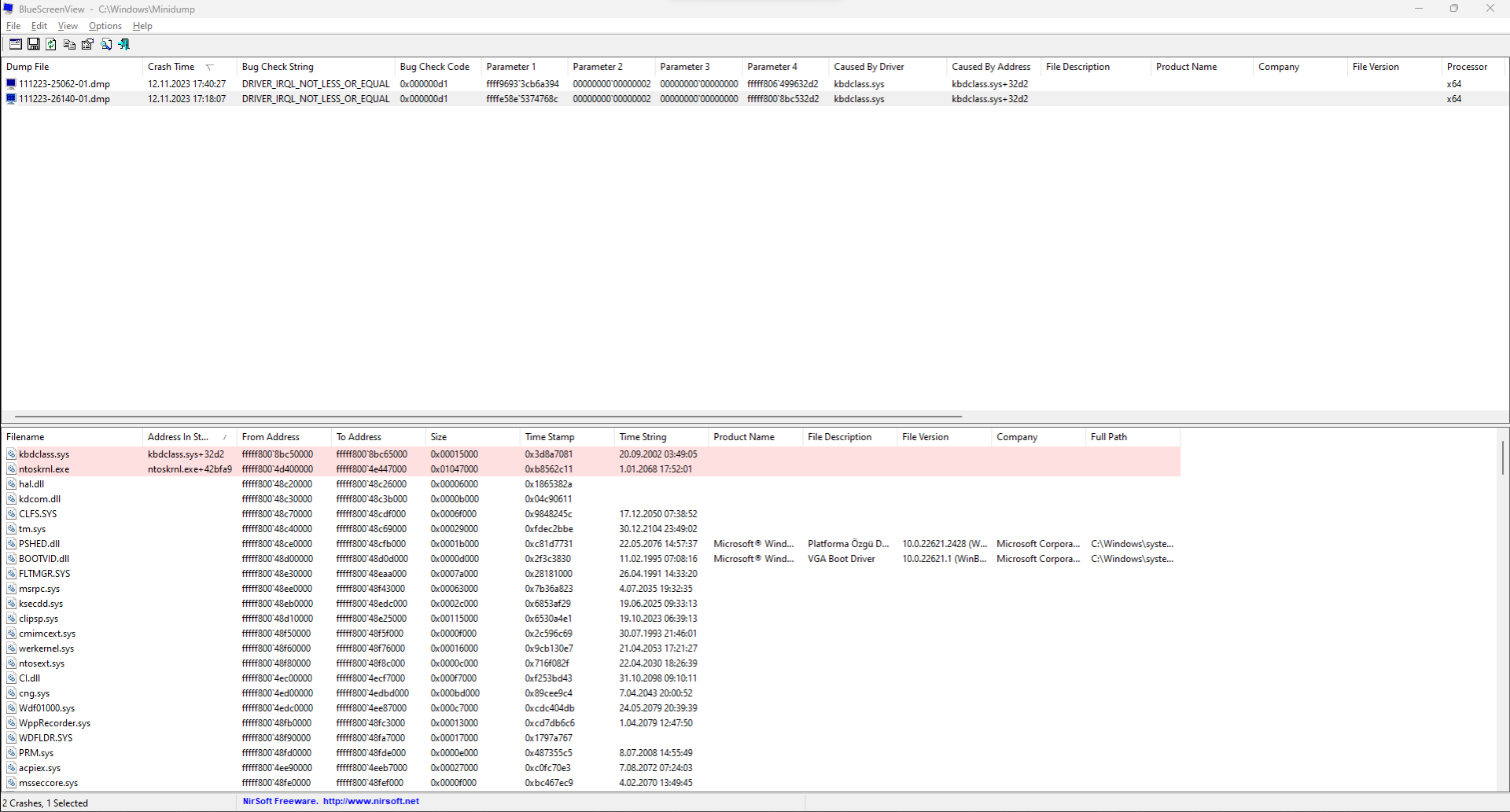Sort crashes by the Crash Time column header
Screen dimensions: 1510x812
[x=190, y=67]
